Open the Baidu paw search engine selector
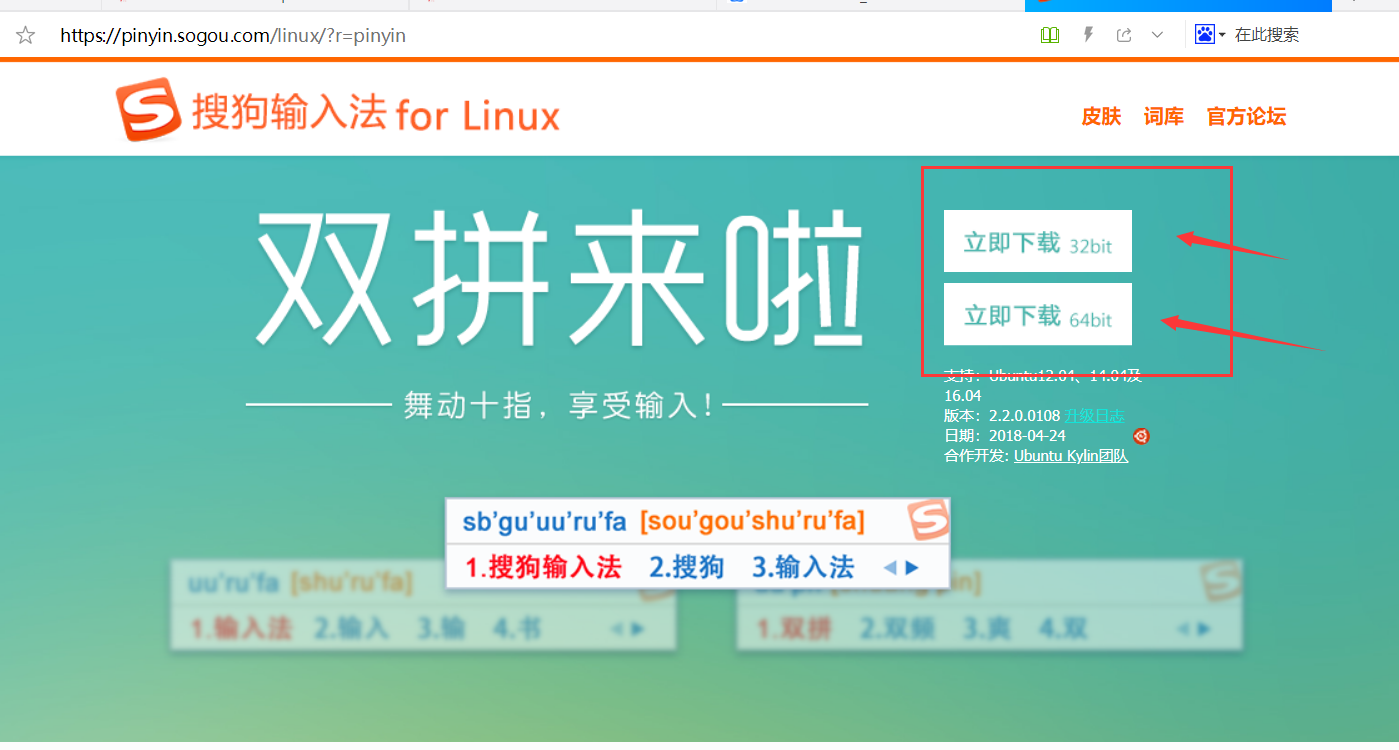 coord(1210,35)
